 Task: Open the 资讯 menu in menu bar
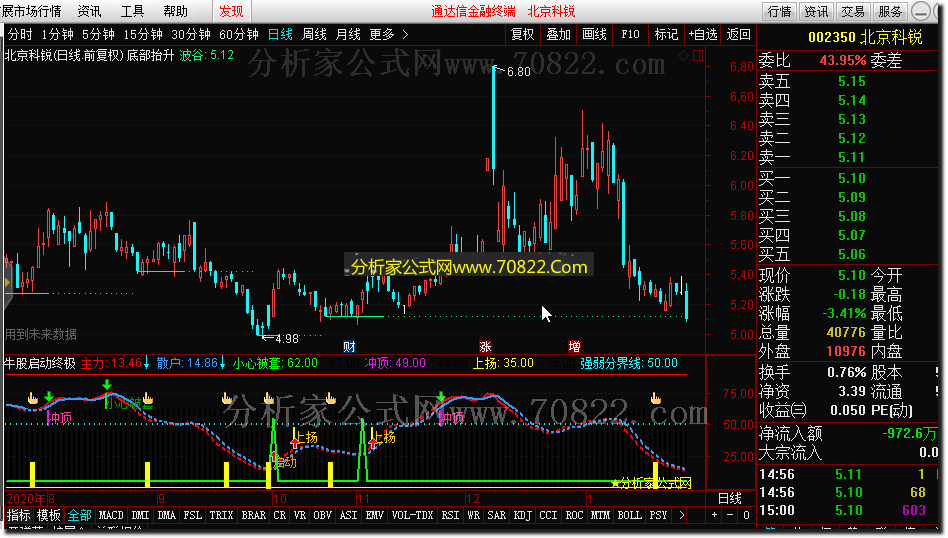[x=89, y=11]
